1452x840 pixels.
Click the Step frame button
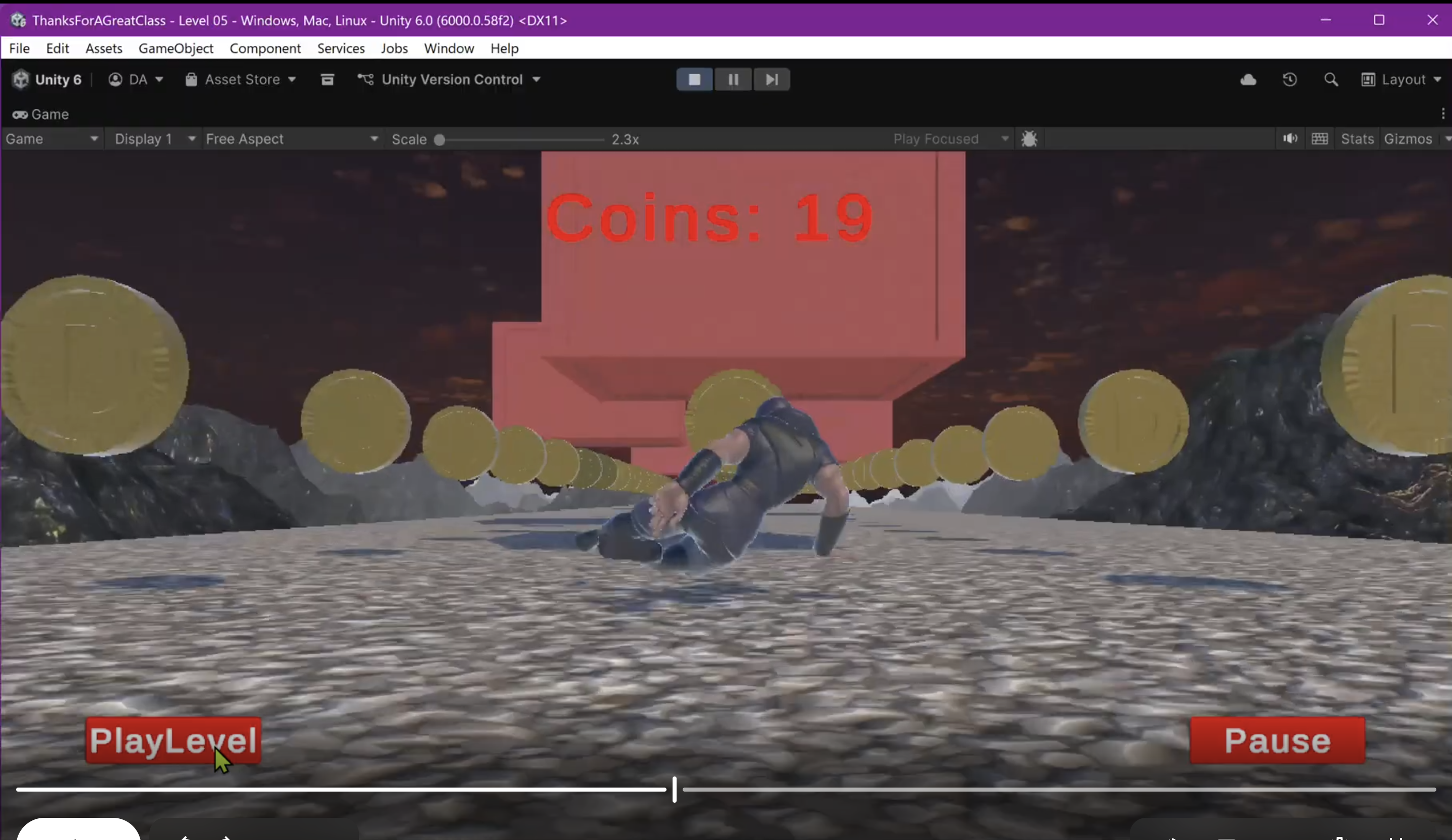click(x=771, y=80)
